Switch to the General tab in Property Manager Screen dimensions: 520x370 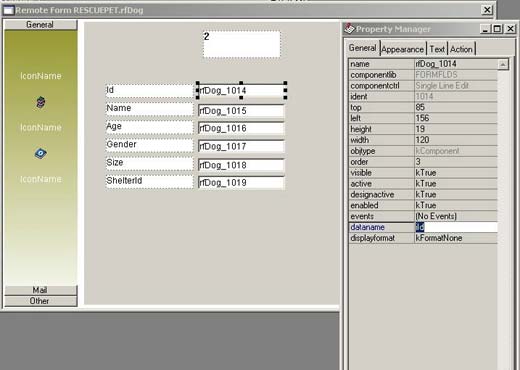pos(362,48)
